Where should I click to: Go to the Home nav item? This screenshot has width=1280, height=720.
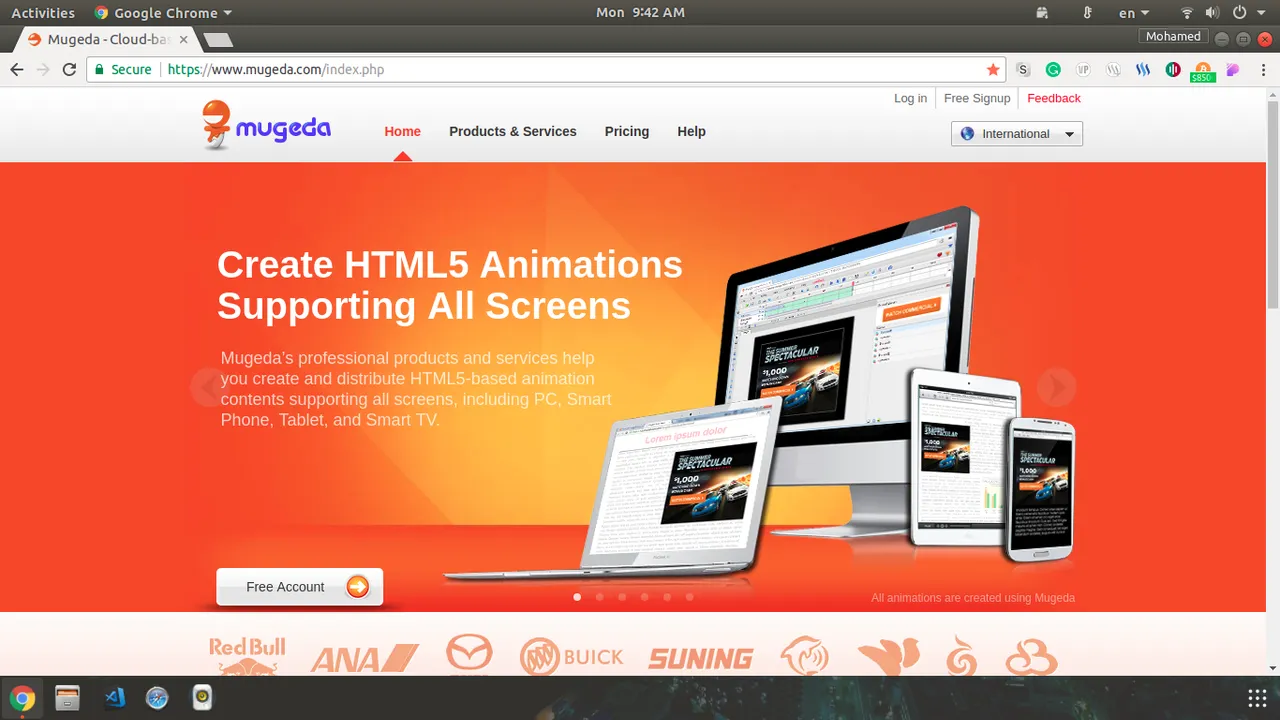pos(402,131)
